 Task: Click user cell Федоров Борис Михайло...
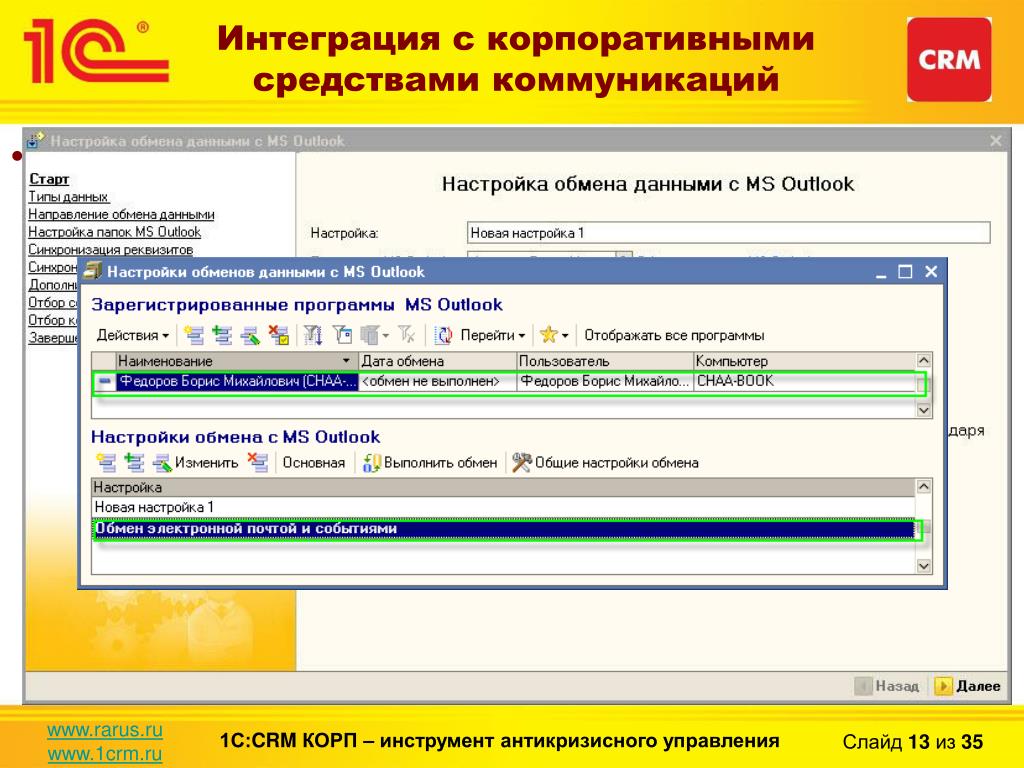click(x=605, y=381)
